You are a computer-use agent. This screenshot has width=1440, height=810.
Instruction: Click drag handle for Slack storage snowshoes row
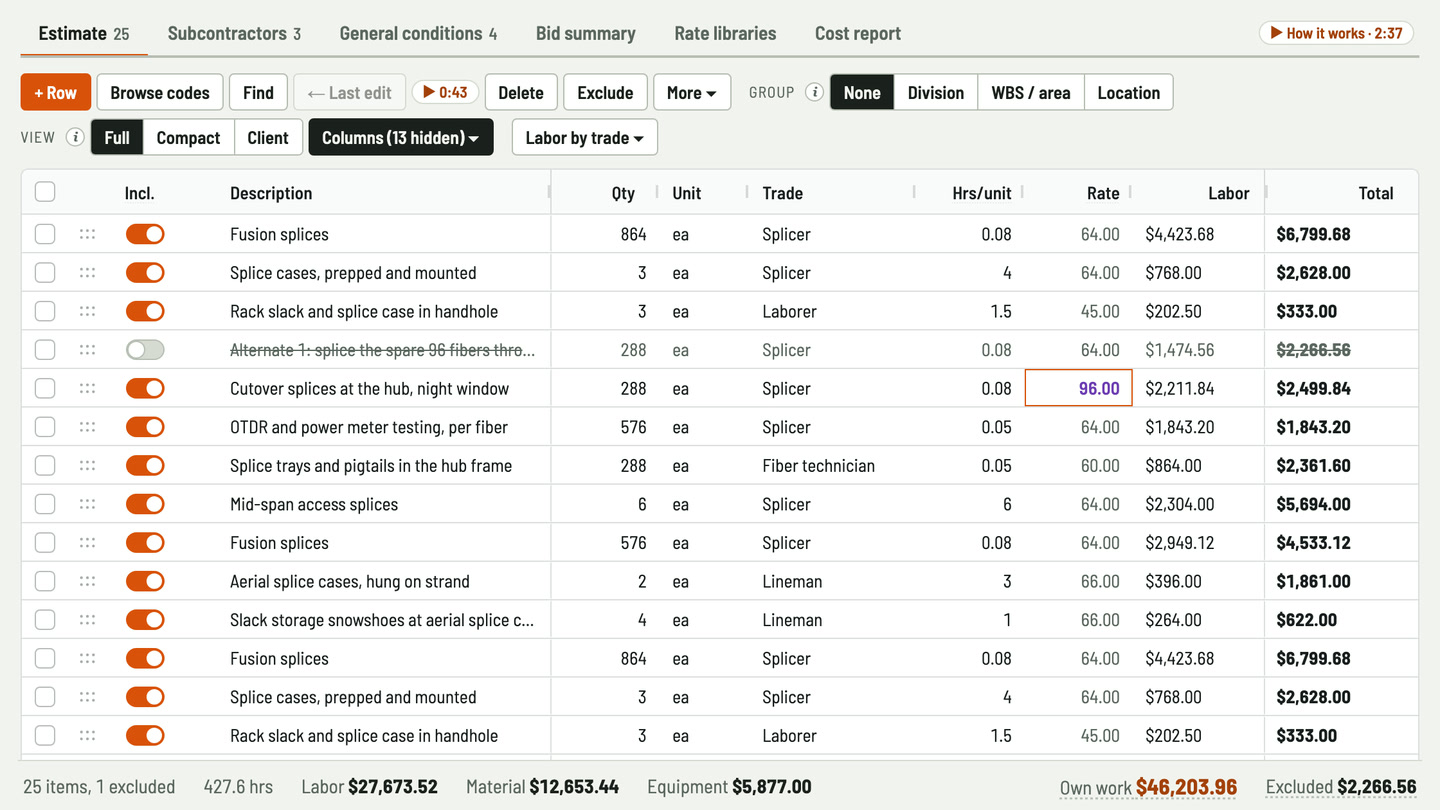pyautogui.click(x=87, y=620)
